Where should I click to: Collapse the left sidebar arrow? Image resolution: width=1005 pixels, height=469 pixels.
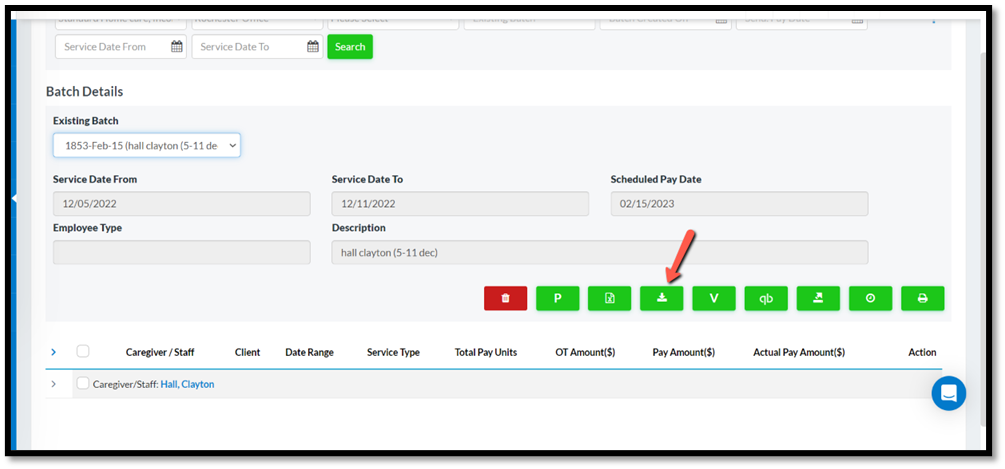(14, 199)
